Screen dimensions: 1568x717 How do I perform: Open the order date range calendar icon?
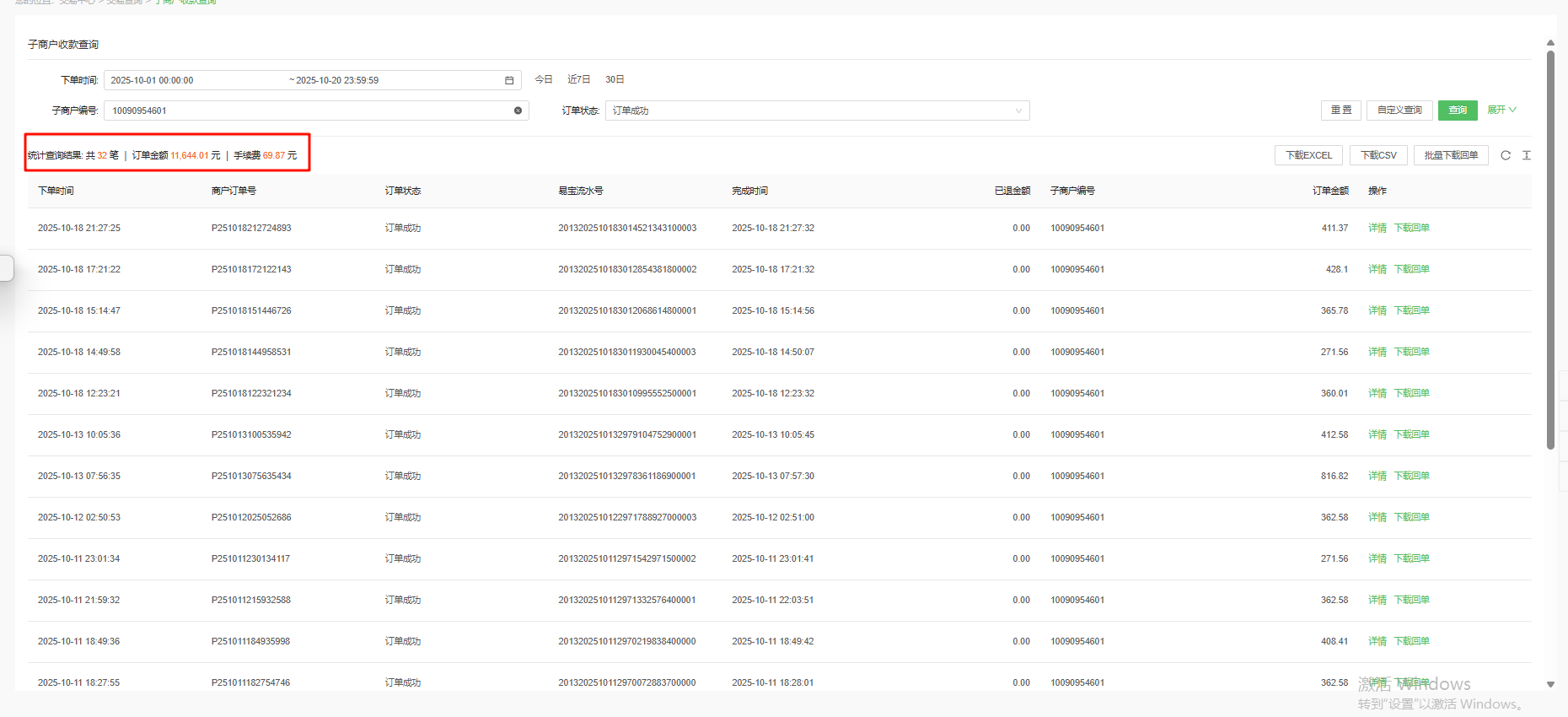pyautogui.click(x=509, y=80)
